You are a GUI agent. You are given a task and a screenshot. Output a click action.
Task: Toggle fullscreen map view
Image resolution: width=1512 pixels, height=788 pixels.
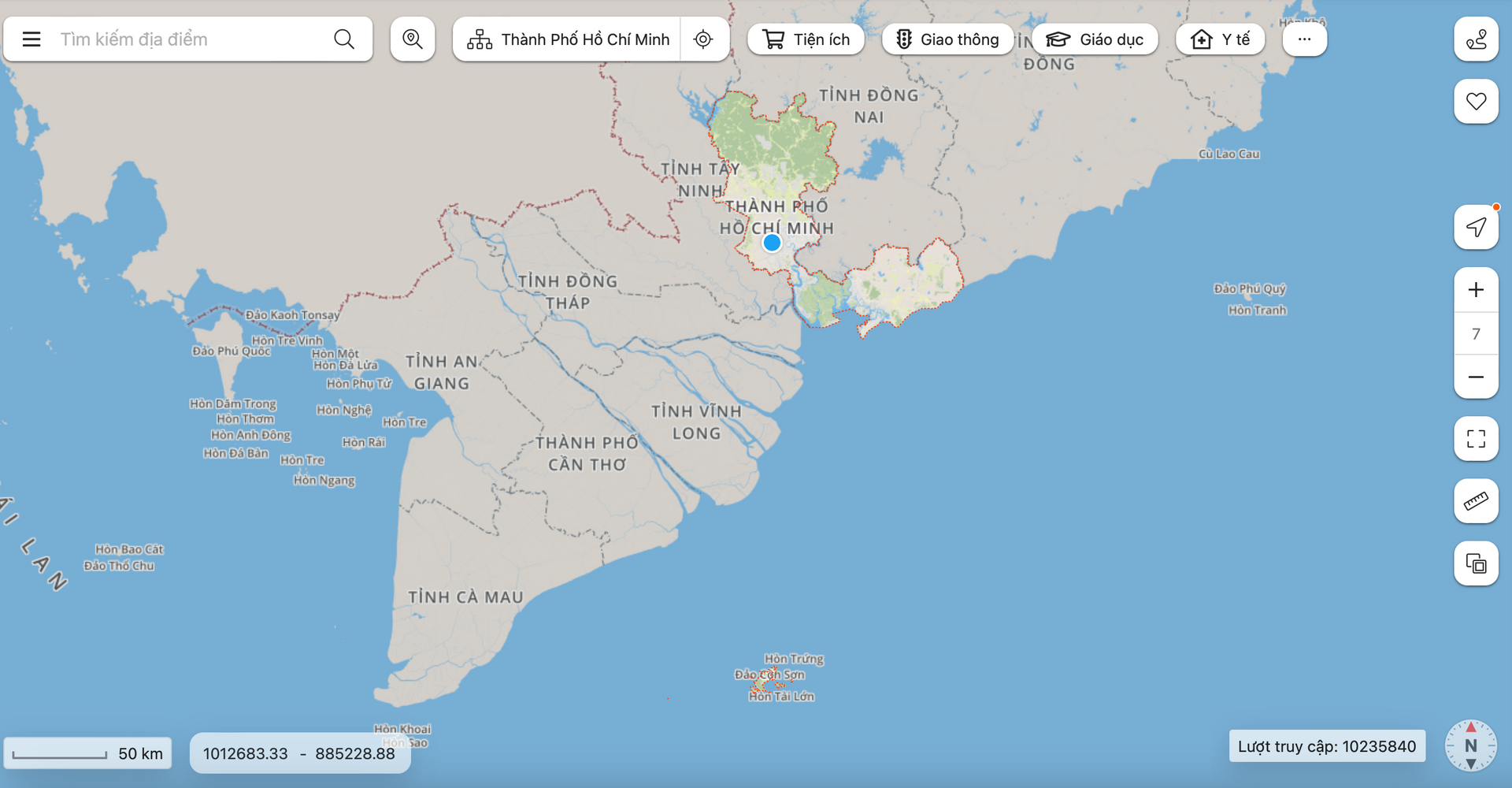[x=1476, y=439]
